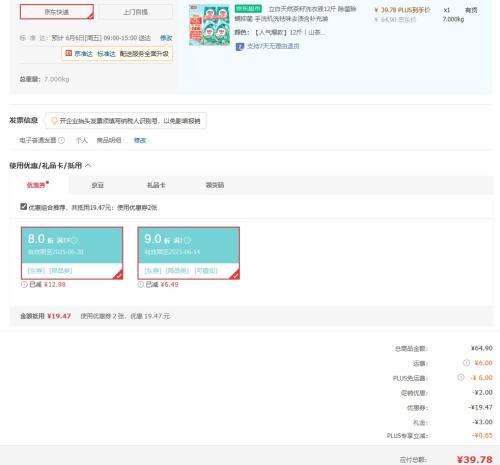Image resolution: width=500 pixels, height=465 pixels.
Task: Click info icon next to PLUS免运费 amount
Action: point(461,377)
